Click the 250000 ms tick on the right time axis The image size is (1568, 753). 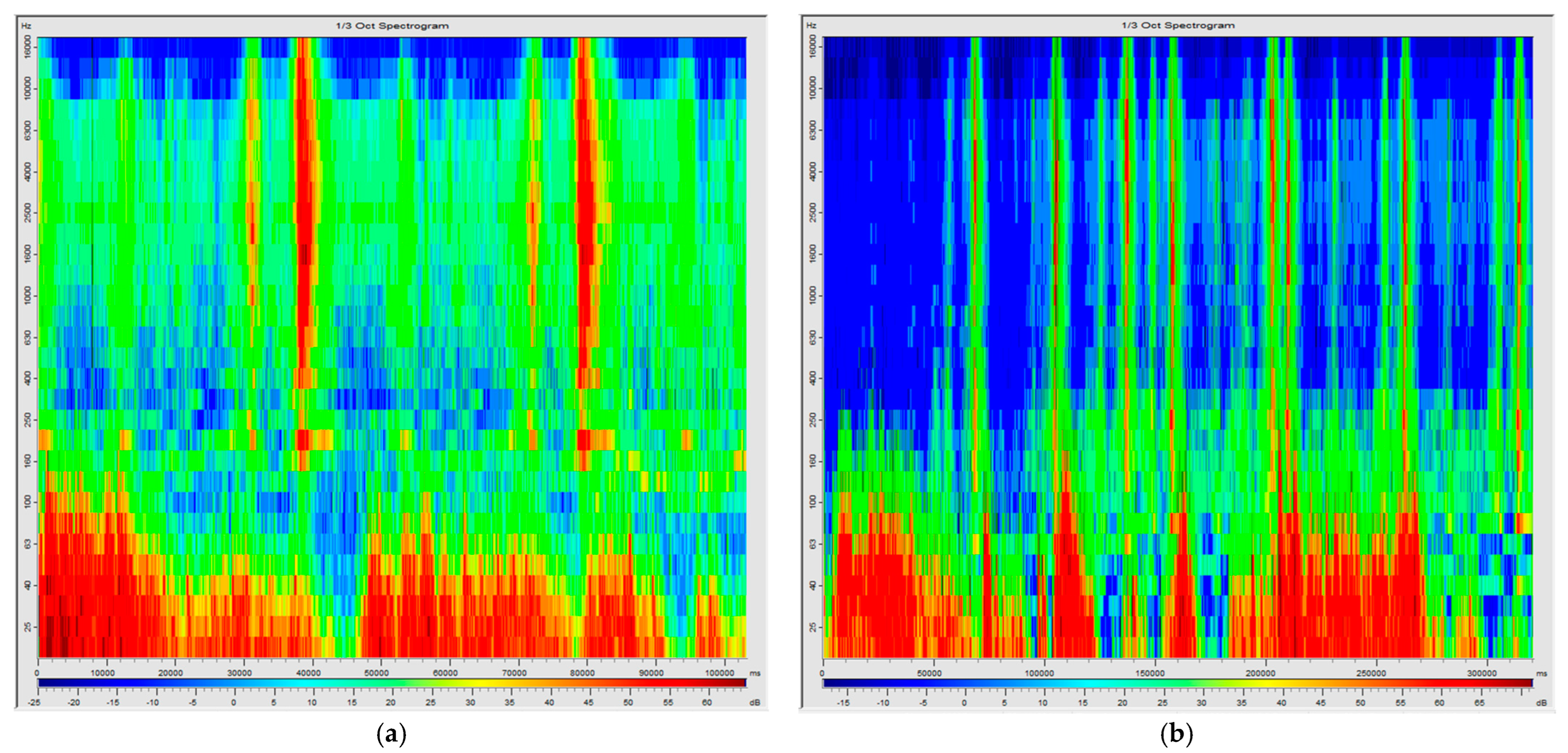(x=1371, y=673)
